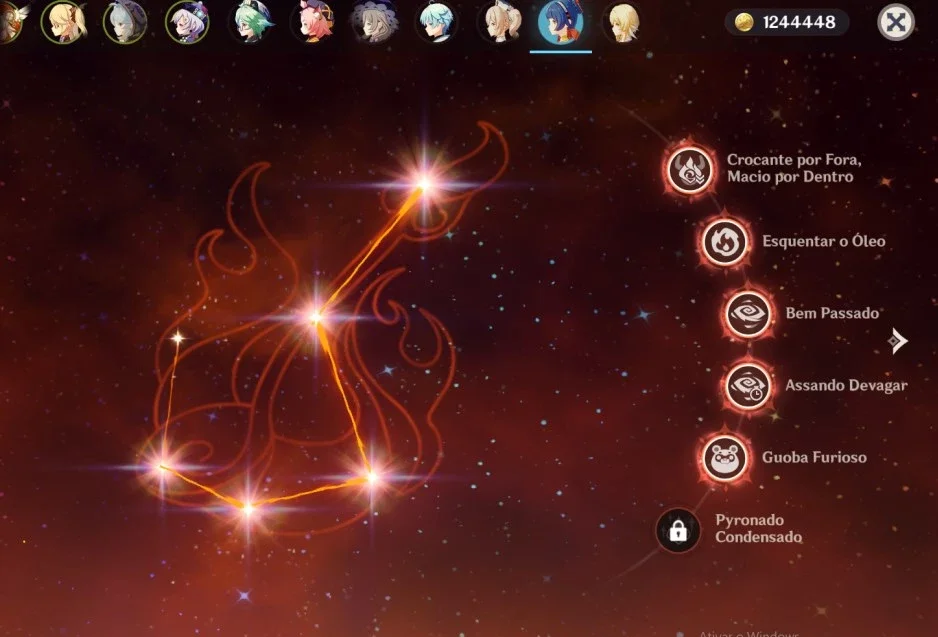Click the small dim star on the left
938x637 pixels.
click(177, 339)
